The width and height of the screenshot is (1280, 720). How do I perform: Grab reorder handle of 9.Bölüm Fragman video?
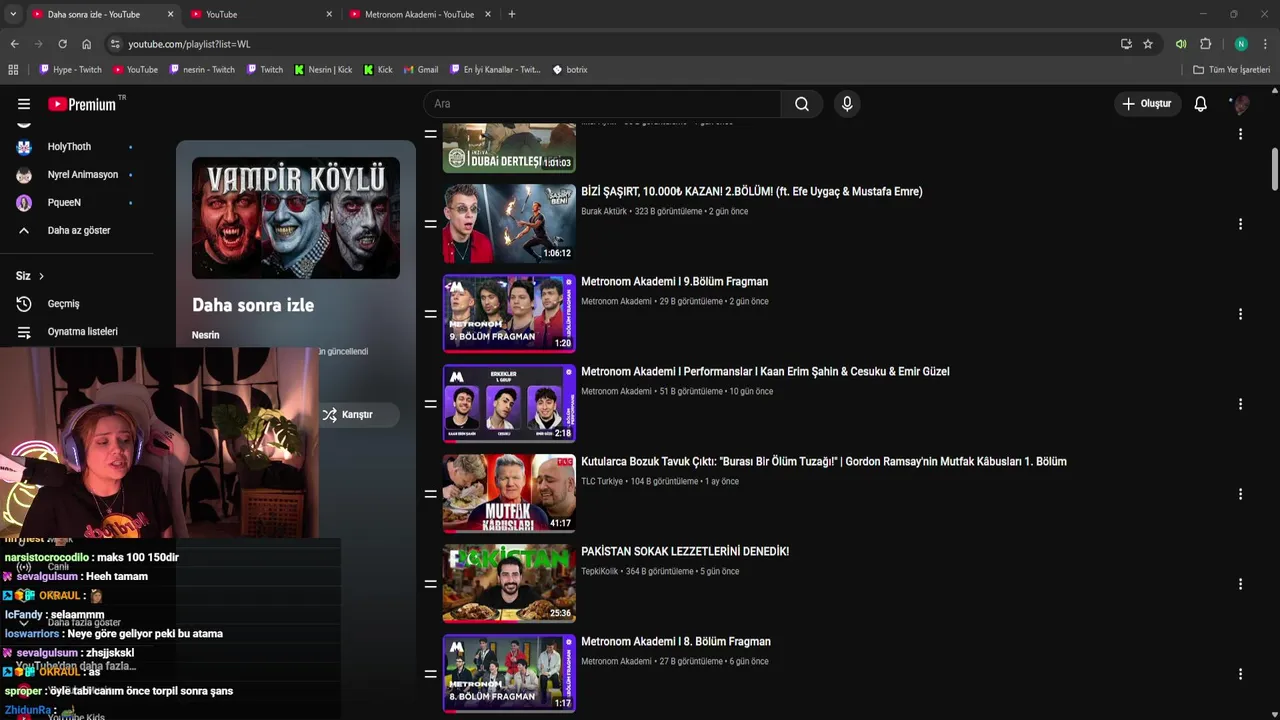[x=430, y=314]
